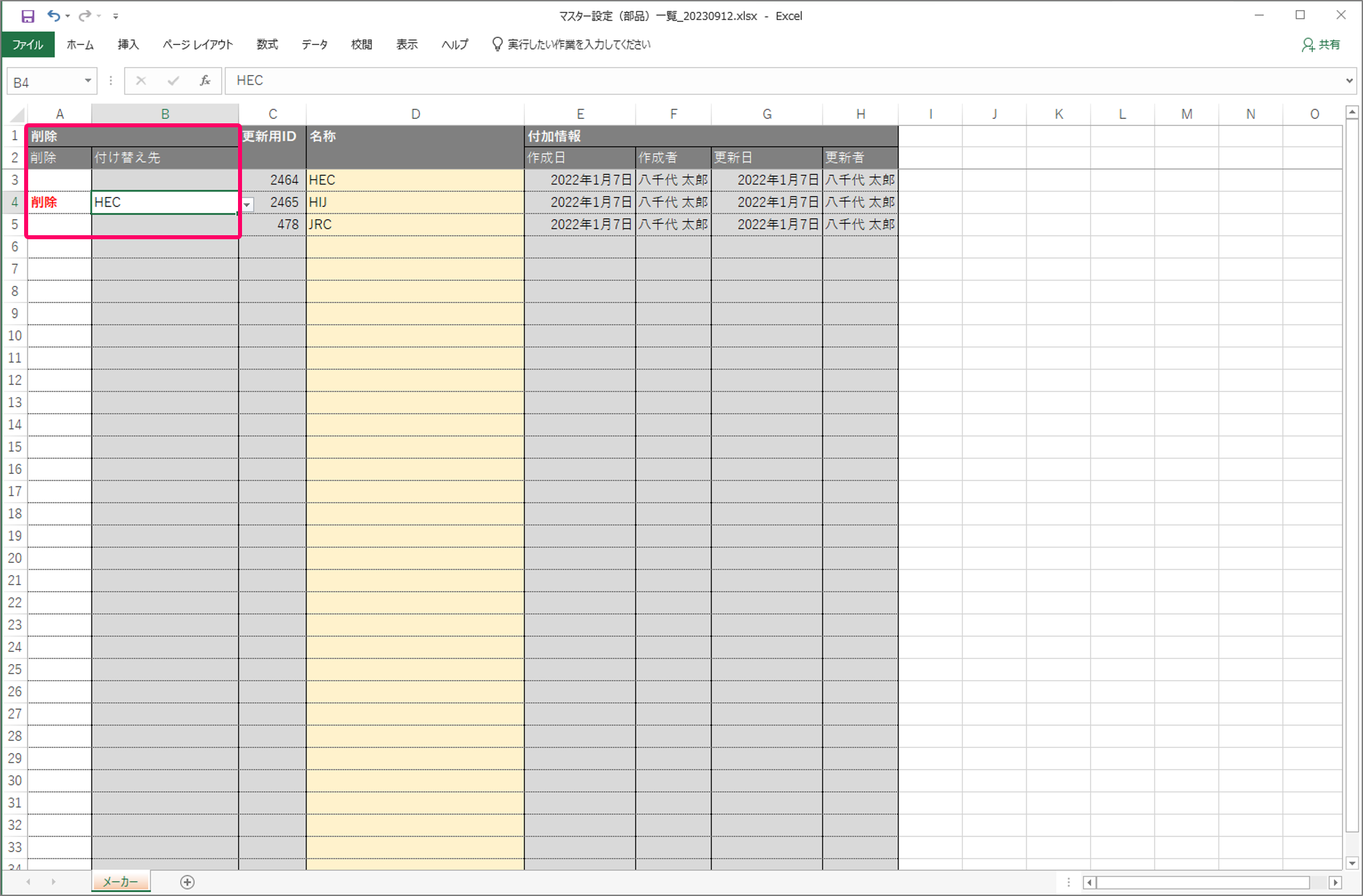Open Customize Quick Access Toolbar dropdown

click(115, 16)
